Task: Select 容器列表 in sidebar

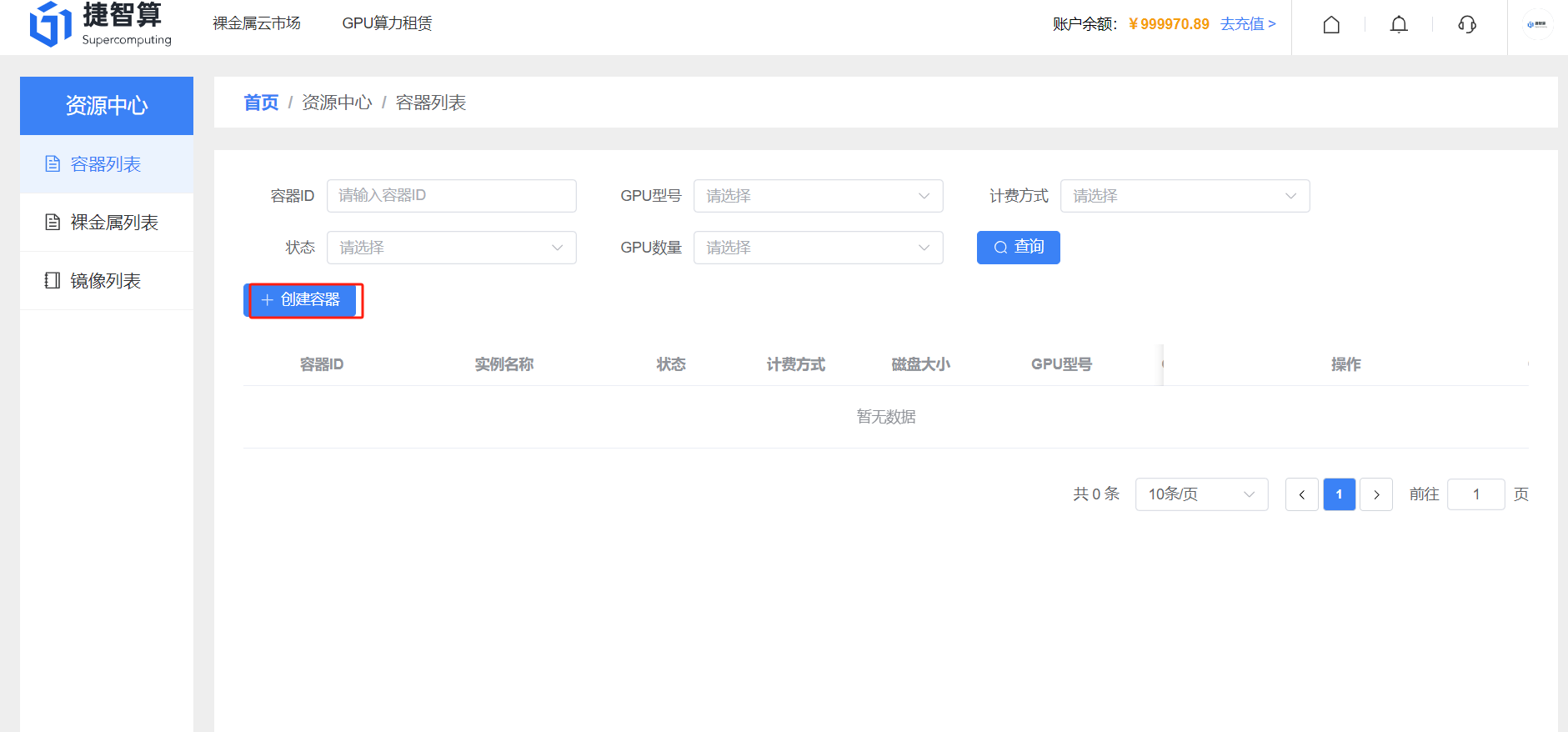Action: click(107, 164)
